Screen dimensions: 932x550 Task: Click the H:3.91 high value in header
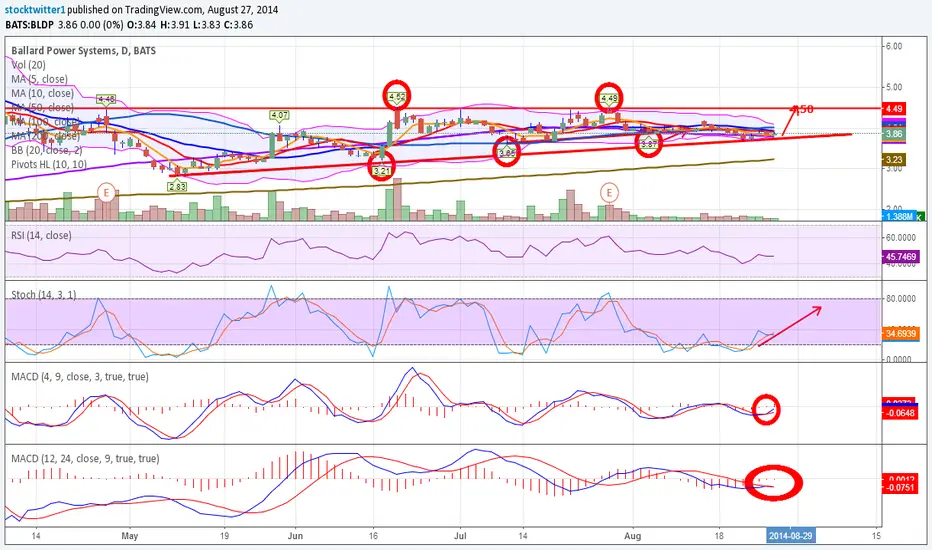tap(174, 25)
